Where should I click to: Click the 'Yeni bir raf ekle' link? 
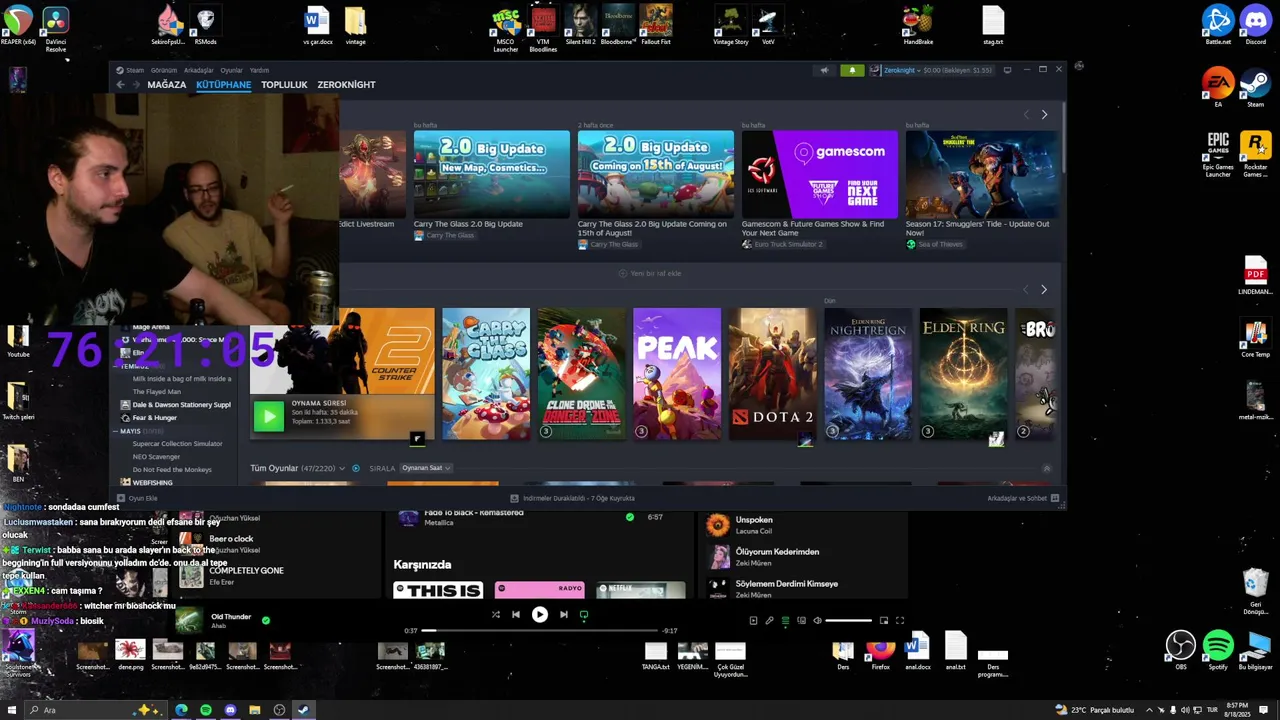650,273
